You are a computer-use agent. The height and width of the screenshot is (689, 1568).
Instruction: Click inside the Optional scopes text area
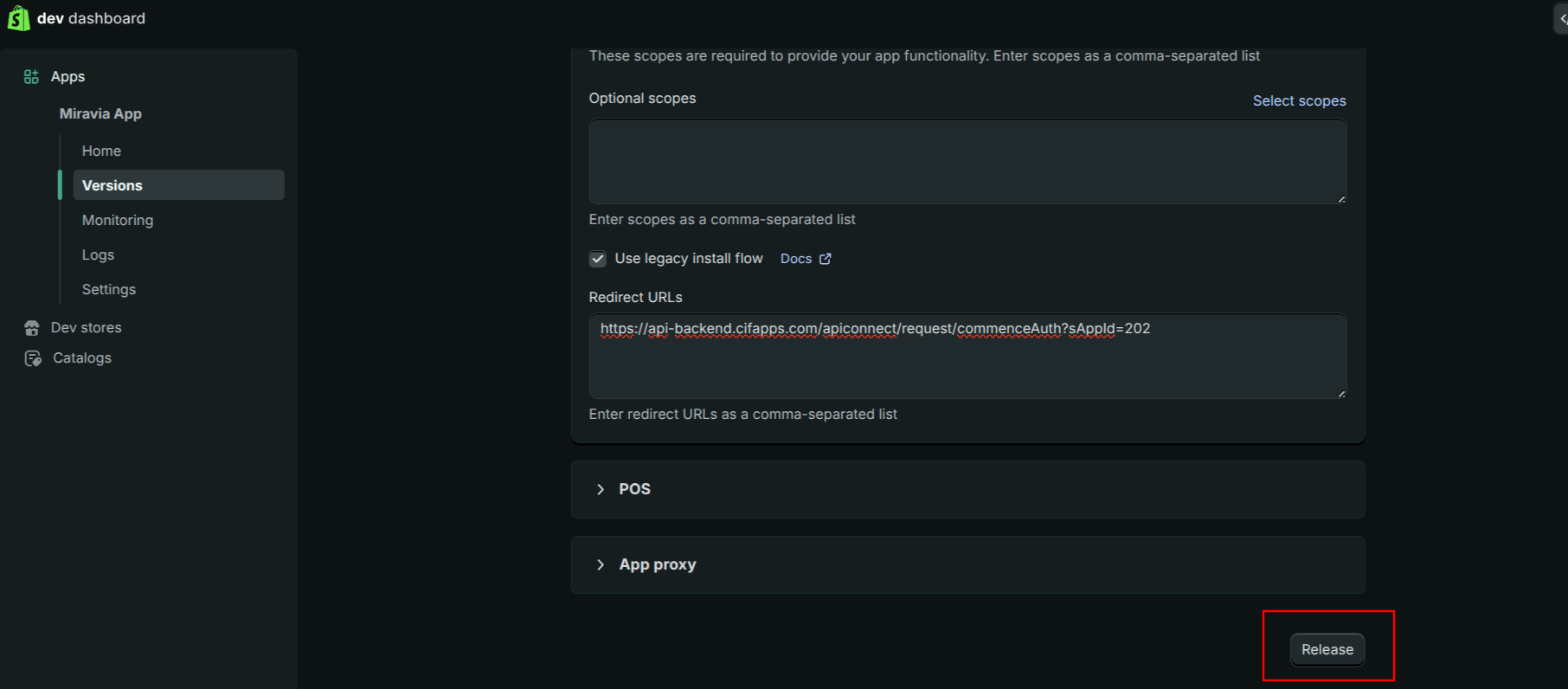[967, 162]
